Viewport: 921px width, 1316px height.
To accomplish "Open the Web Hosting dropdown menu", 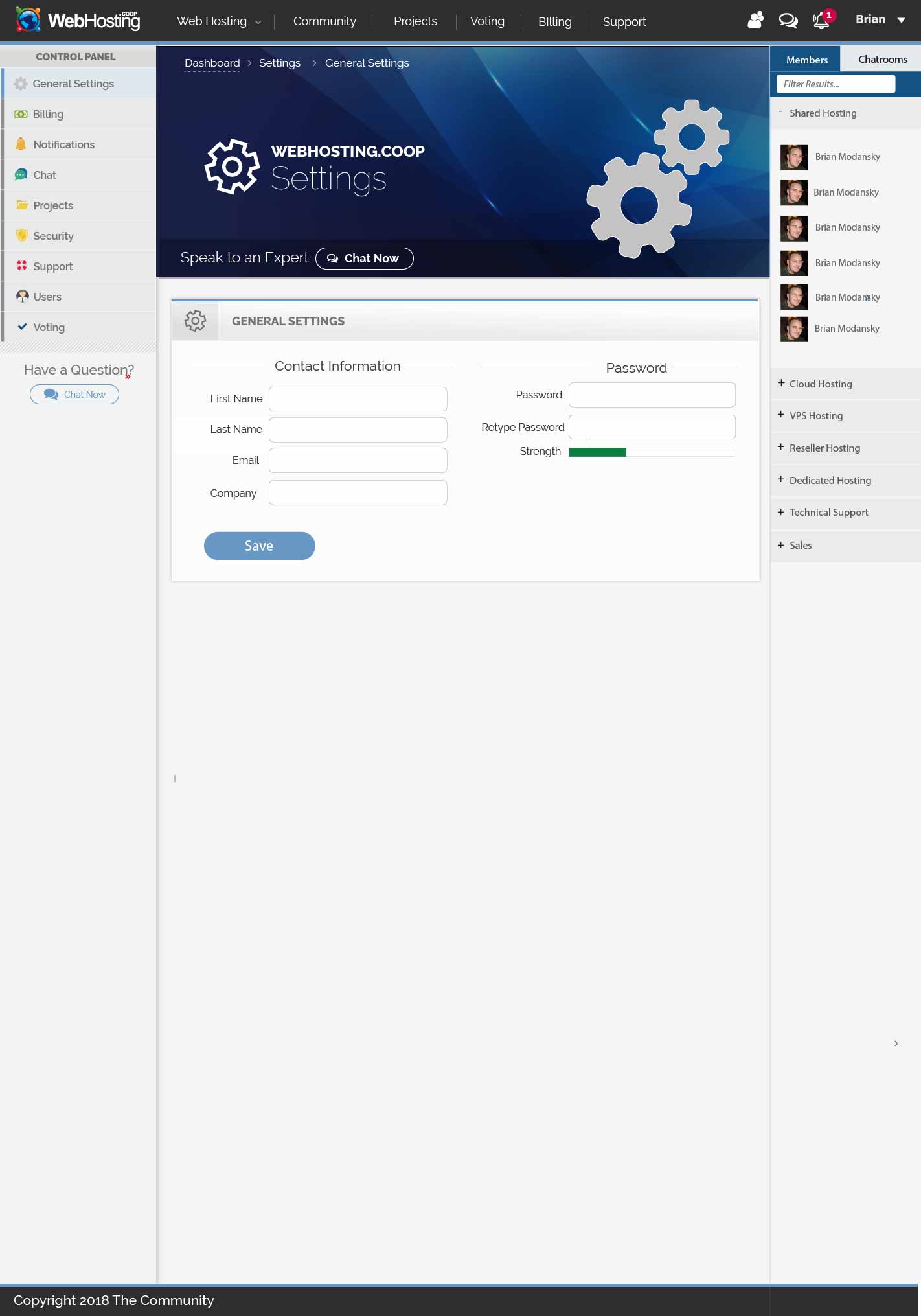I will pos(219,21).
